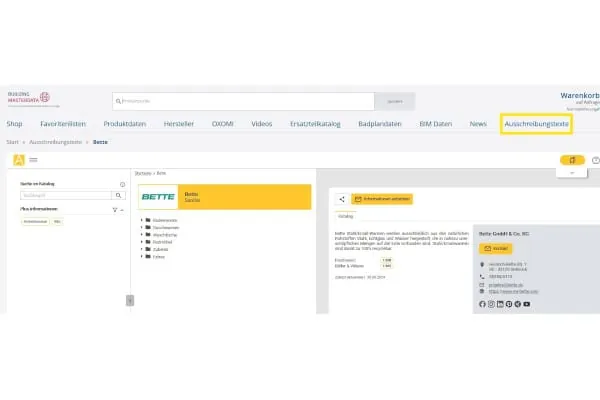The width and height of the screenshot is (600, 400).
Task: Switch to the Katalog tab
Action: coord(346,216)
